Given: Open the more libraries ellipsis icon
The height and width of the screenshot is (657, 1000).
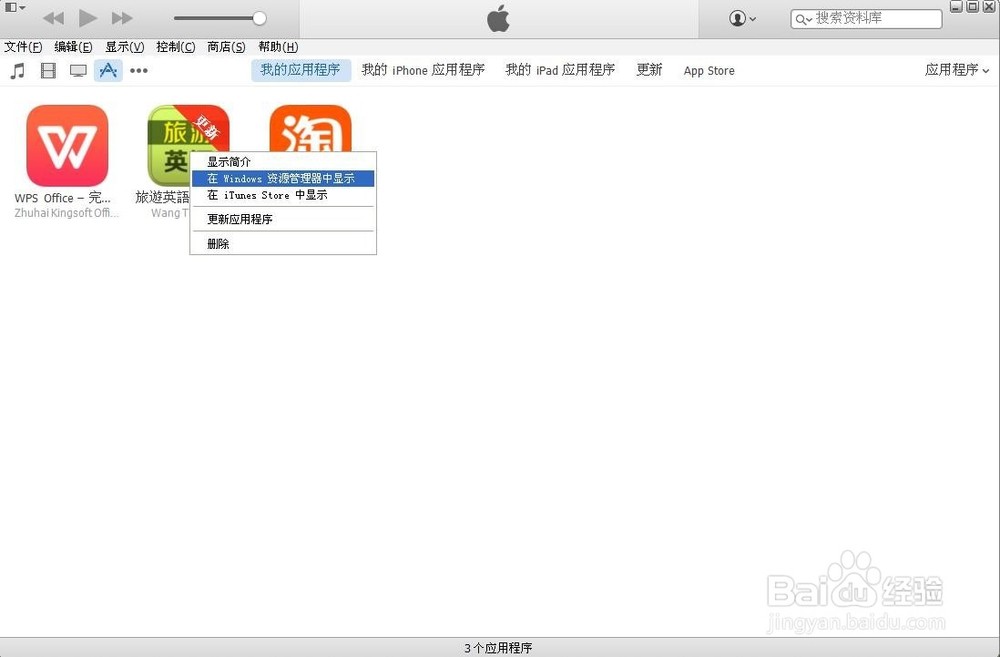Looking at the screenshot, I should (138, 70).
